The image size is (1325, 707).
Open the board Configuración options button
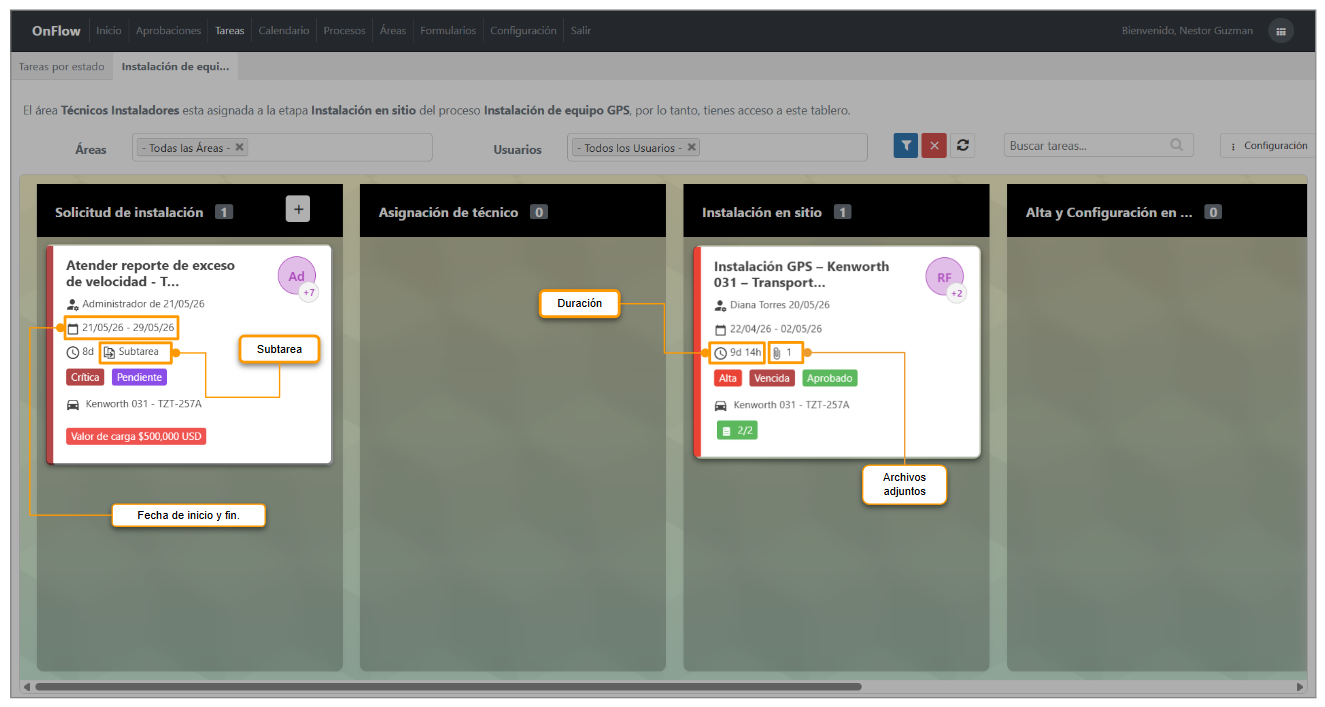(x=1268, y=146)
